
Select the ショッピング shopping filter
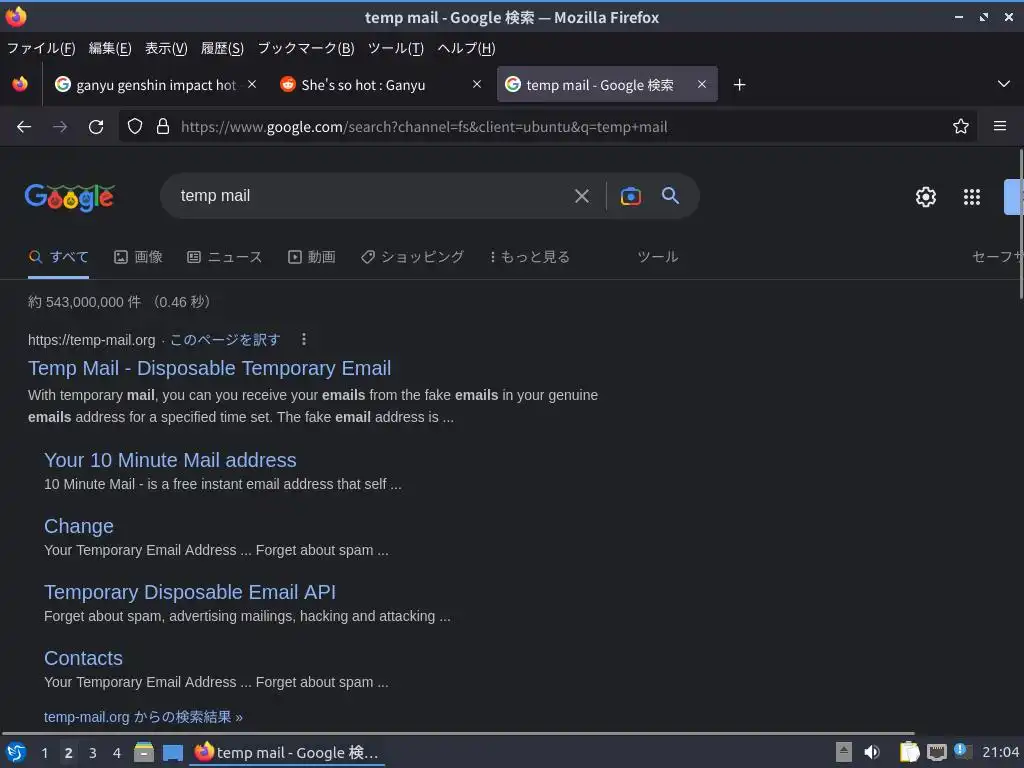tap(412, 257)
